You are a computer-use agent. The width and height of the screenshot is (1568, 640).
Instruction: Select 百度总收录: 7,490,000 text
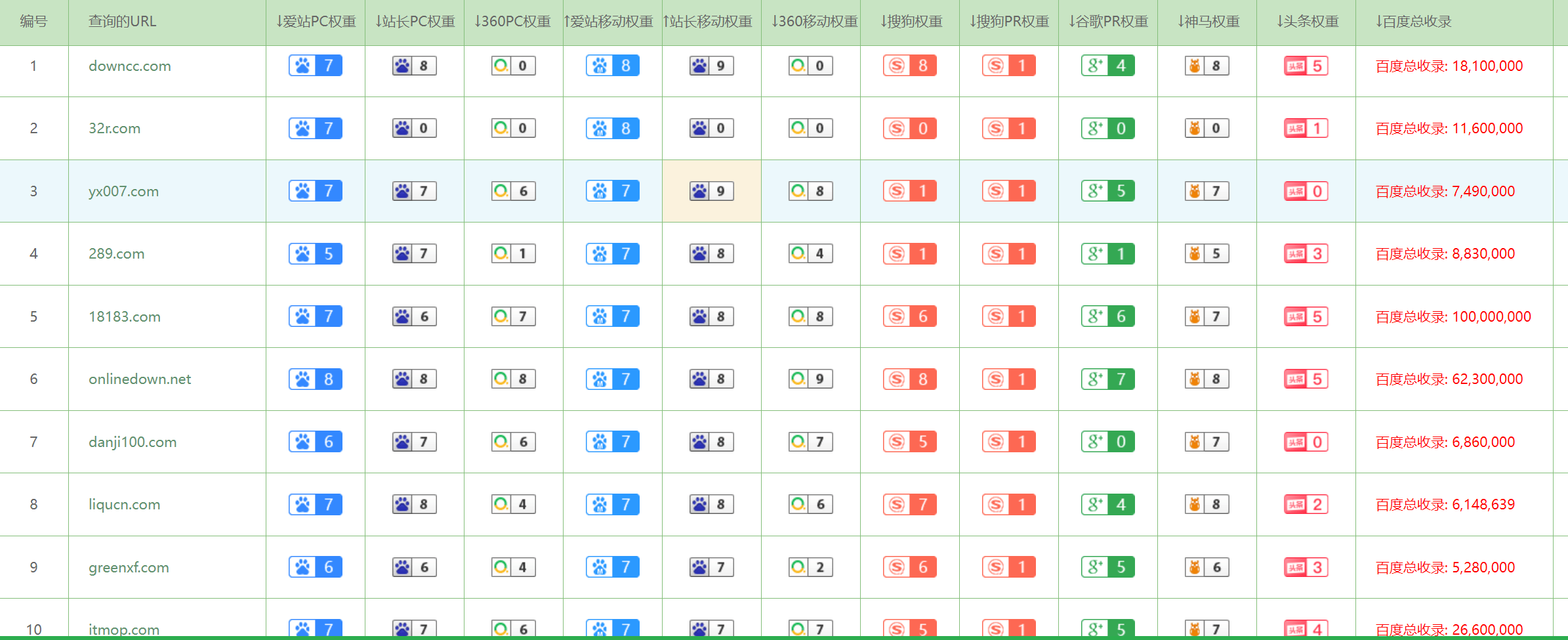coord(1445,191)
